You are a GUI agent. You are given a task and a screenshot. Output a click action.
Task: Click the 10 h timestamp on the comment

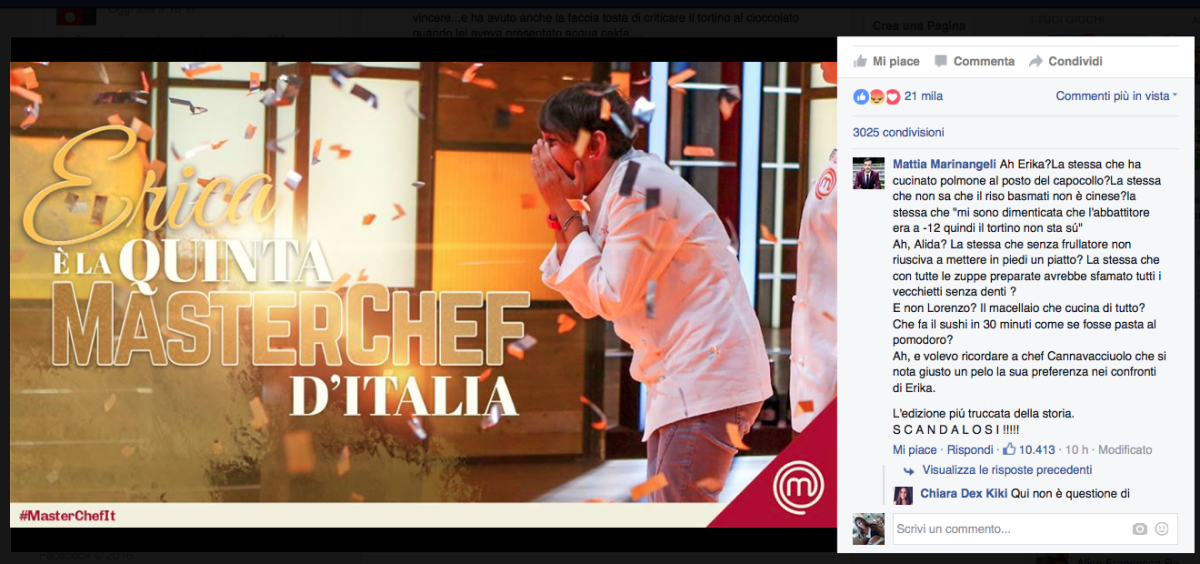1078,450
